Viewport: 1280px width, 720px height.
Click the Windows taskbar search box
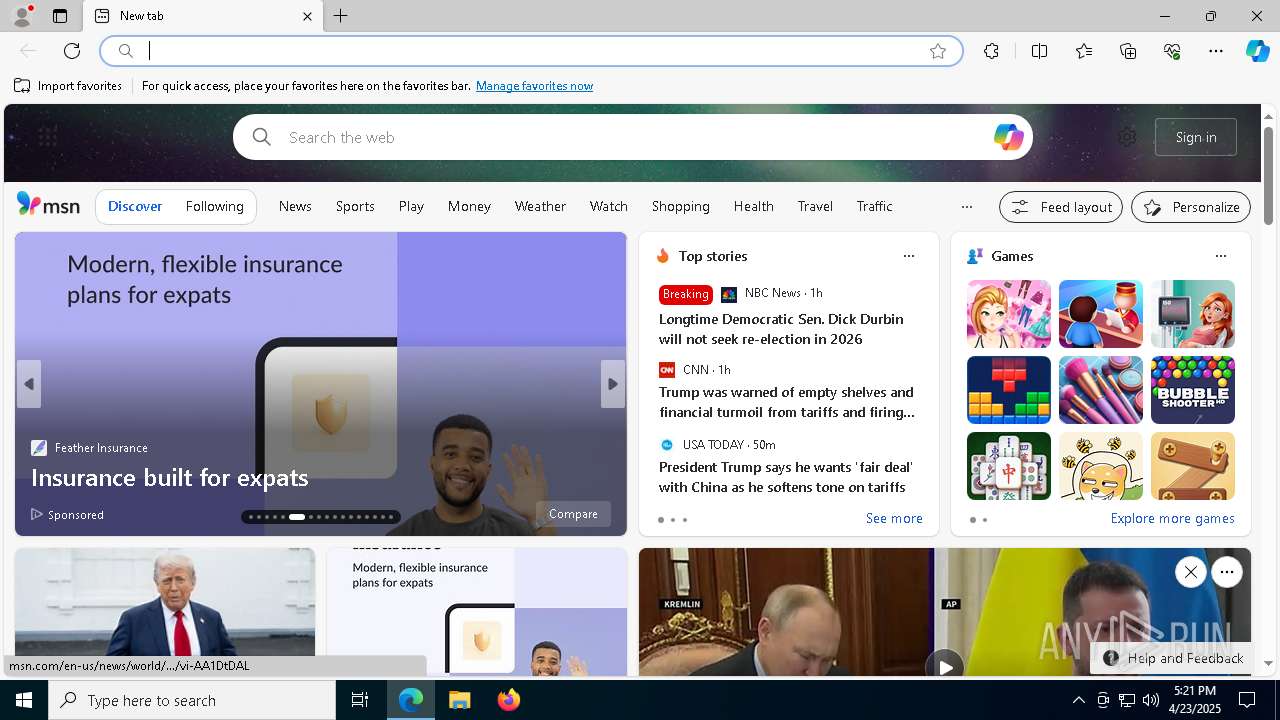pos(192,700)
